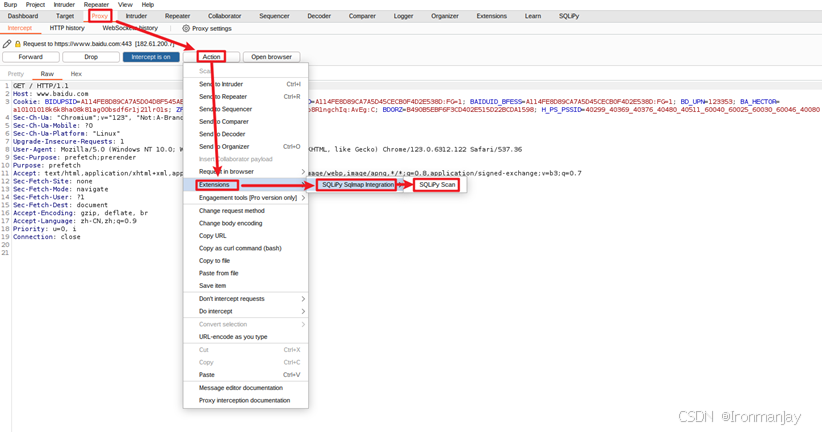Choose Change body encoding
Viewport: 822px width, 432px height.
pos(245,223)
